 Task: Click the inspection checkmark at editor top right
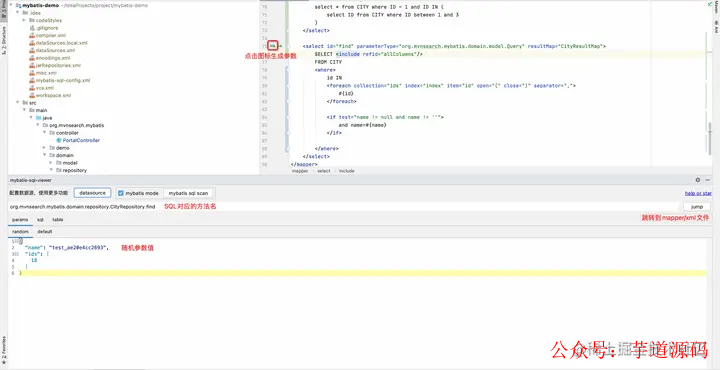click(x=709, y=3)
